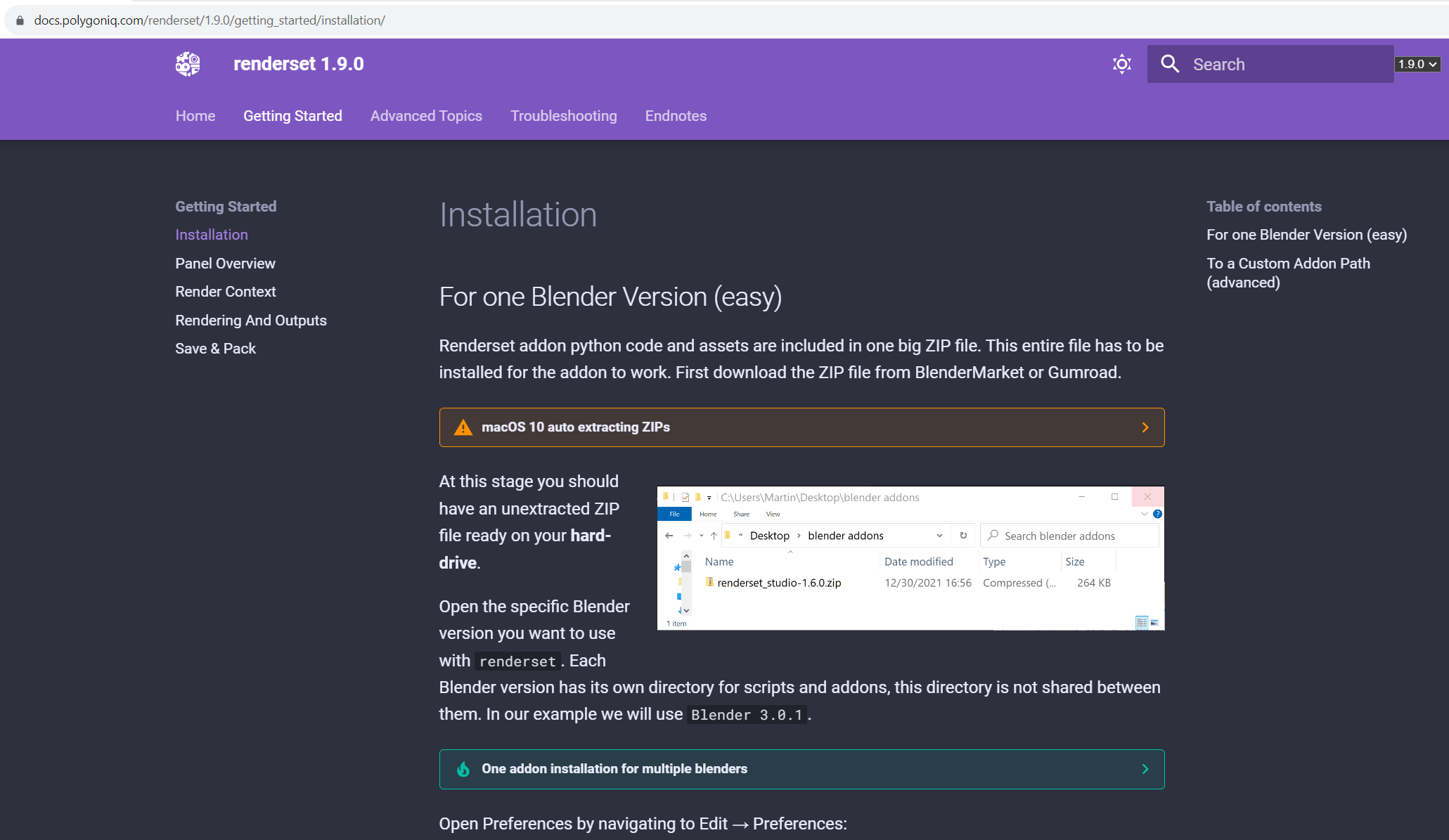This screenshot has height=840, width=1449.
Task: Open the Panel Overview page
Action: pyautogui.click(x=225, y=263)
